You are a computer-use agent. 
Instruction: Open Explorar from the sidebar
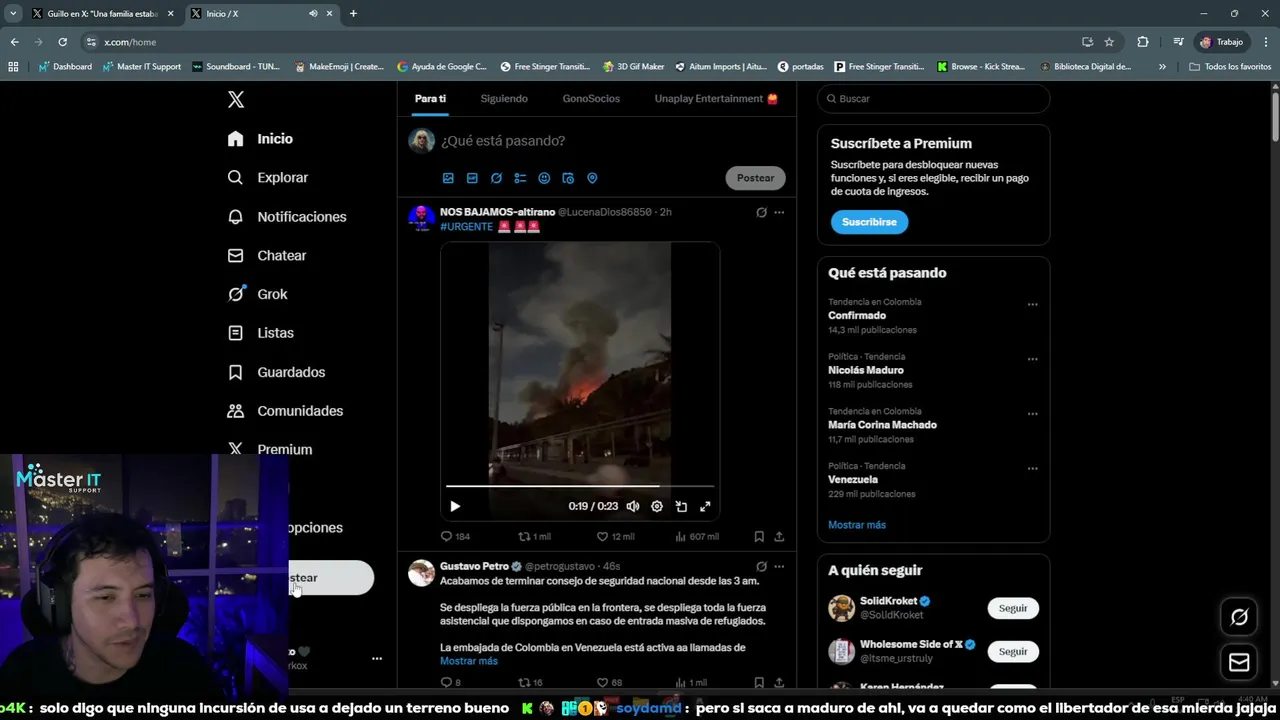tap(267, 177)
